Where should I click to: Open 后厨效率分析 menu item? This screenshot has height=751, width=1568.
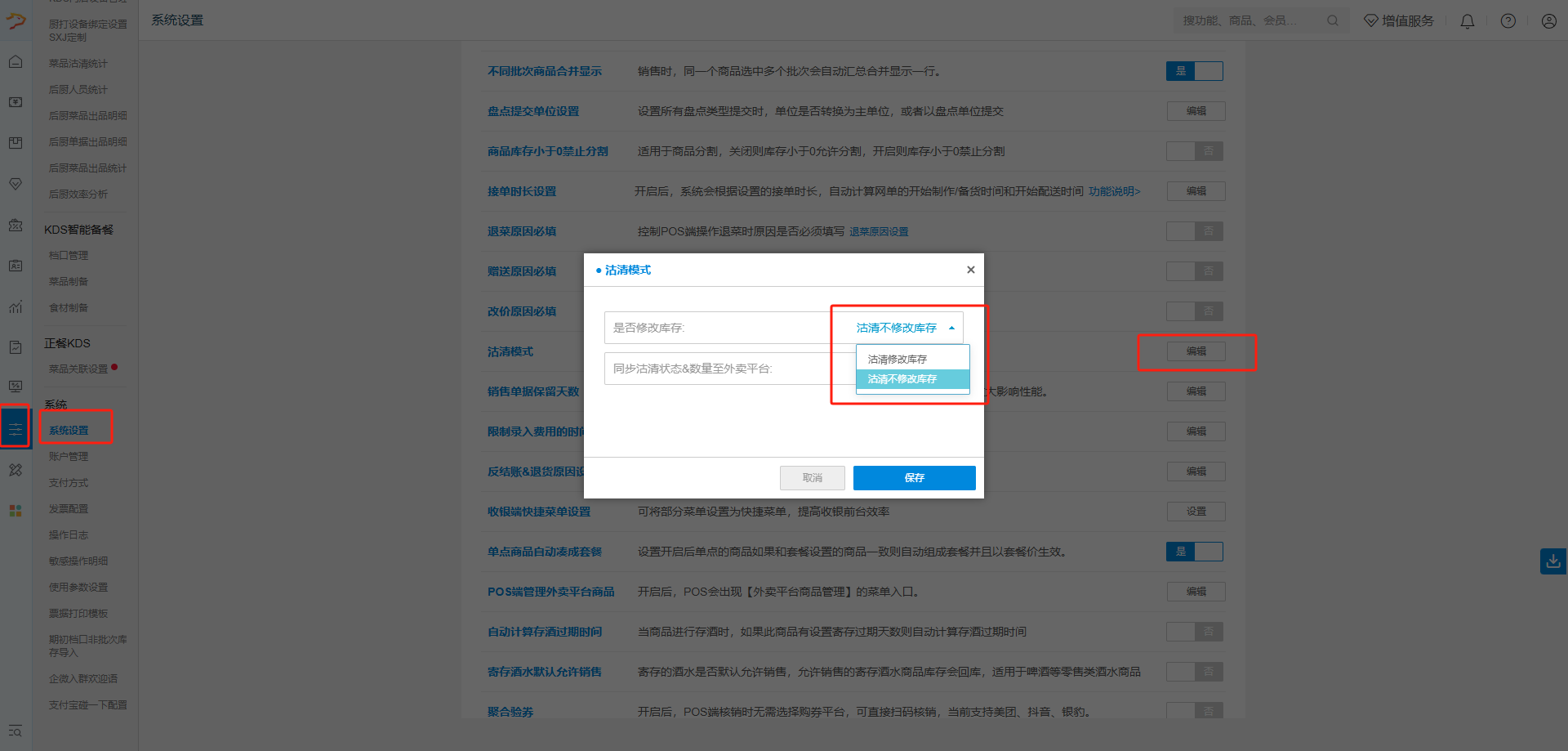(78, 194)
